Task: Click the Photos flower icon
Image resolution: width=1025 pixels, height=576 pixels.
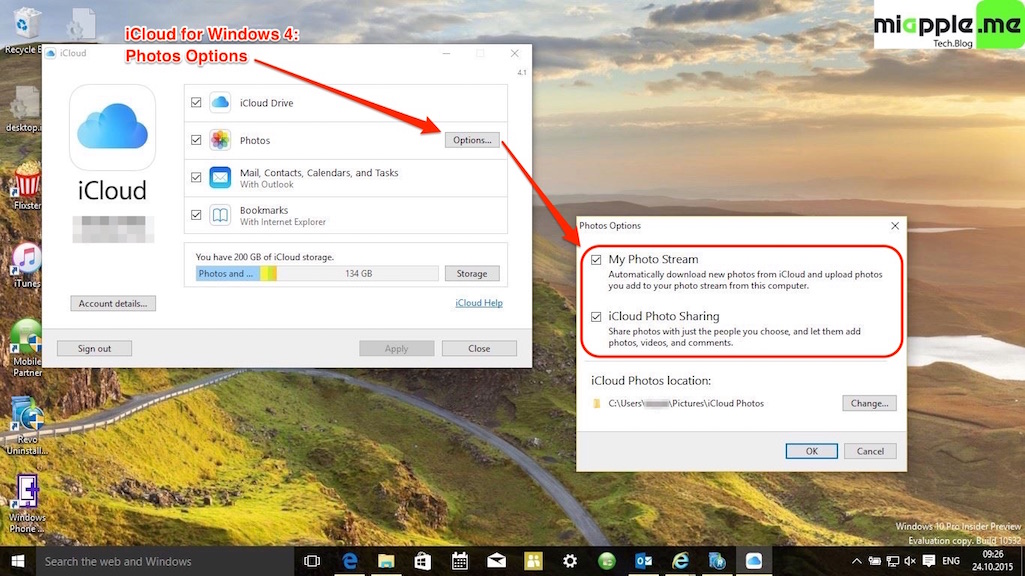Action: 220,140
